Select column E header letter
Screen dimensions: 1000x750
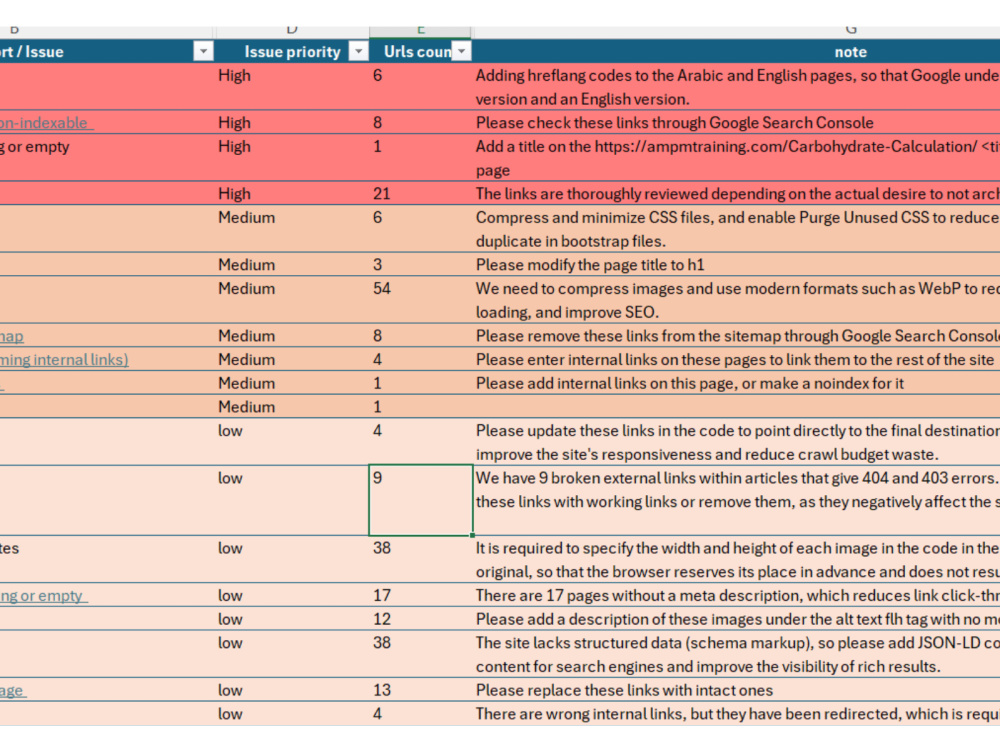tap(421, 30)
